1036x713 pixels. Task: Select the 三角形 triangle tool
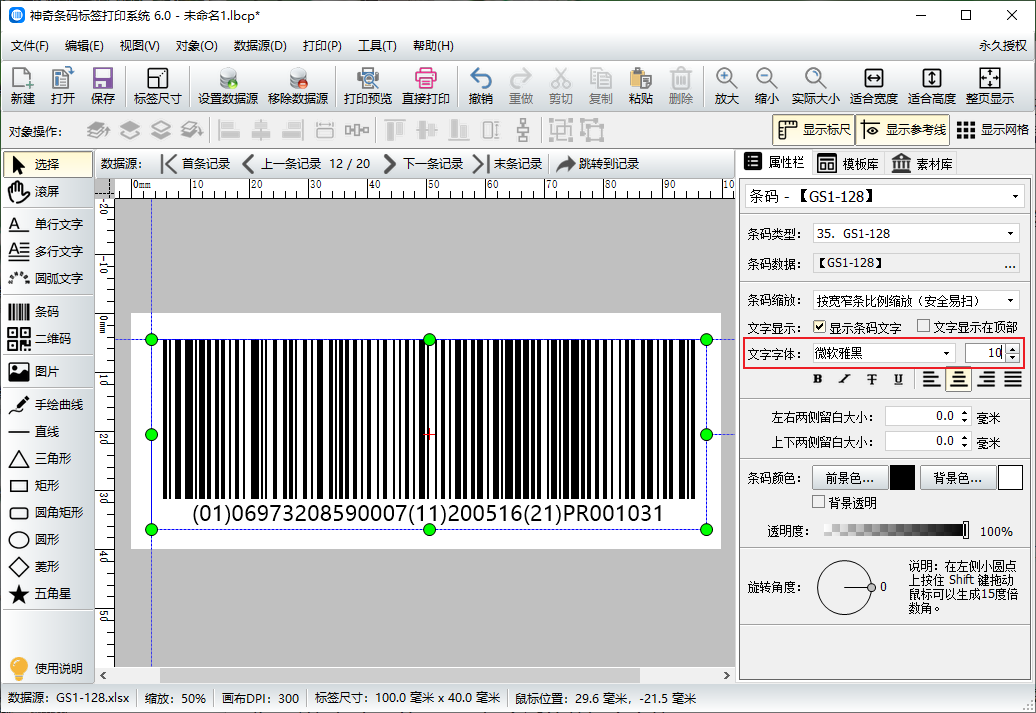(x=48, y=459)
